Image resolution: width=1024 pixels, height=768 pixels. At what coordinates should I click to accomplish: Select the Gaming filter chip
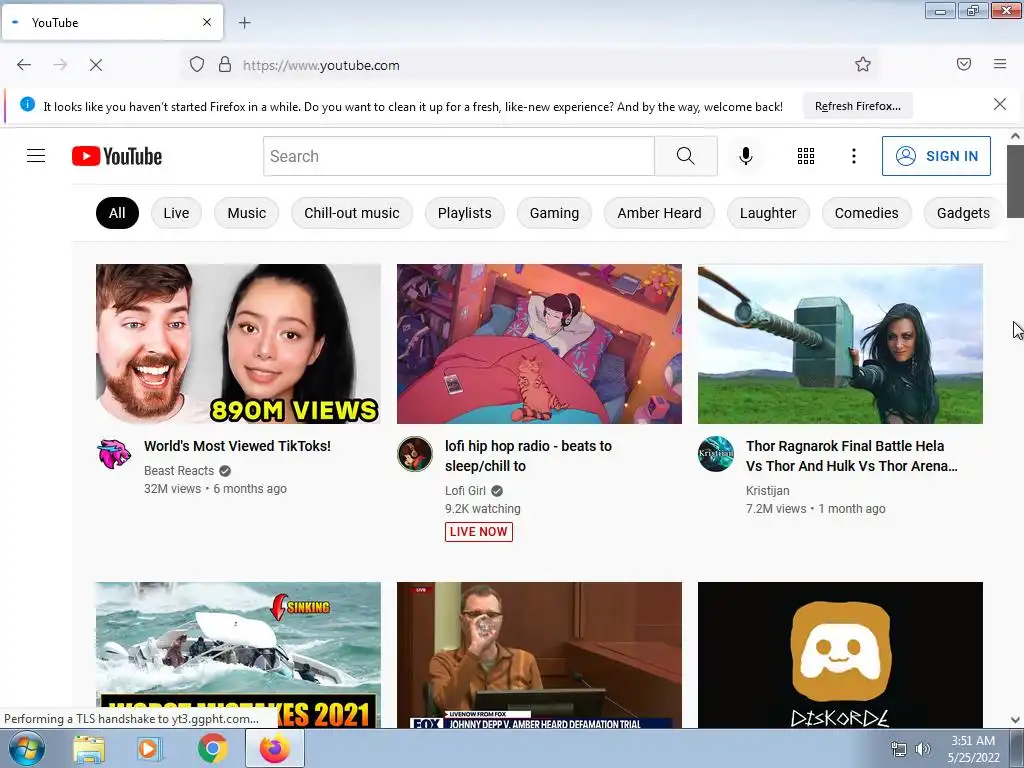tap(554, 213)
